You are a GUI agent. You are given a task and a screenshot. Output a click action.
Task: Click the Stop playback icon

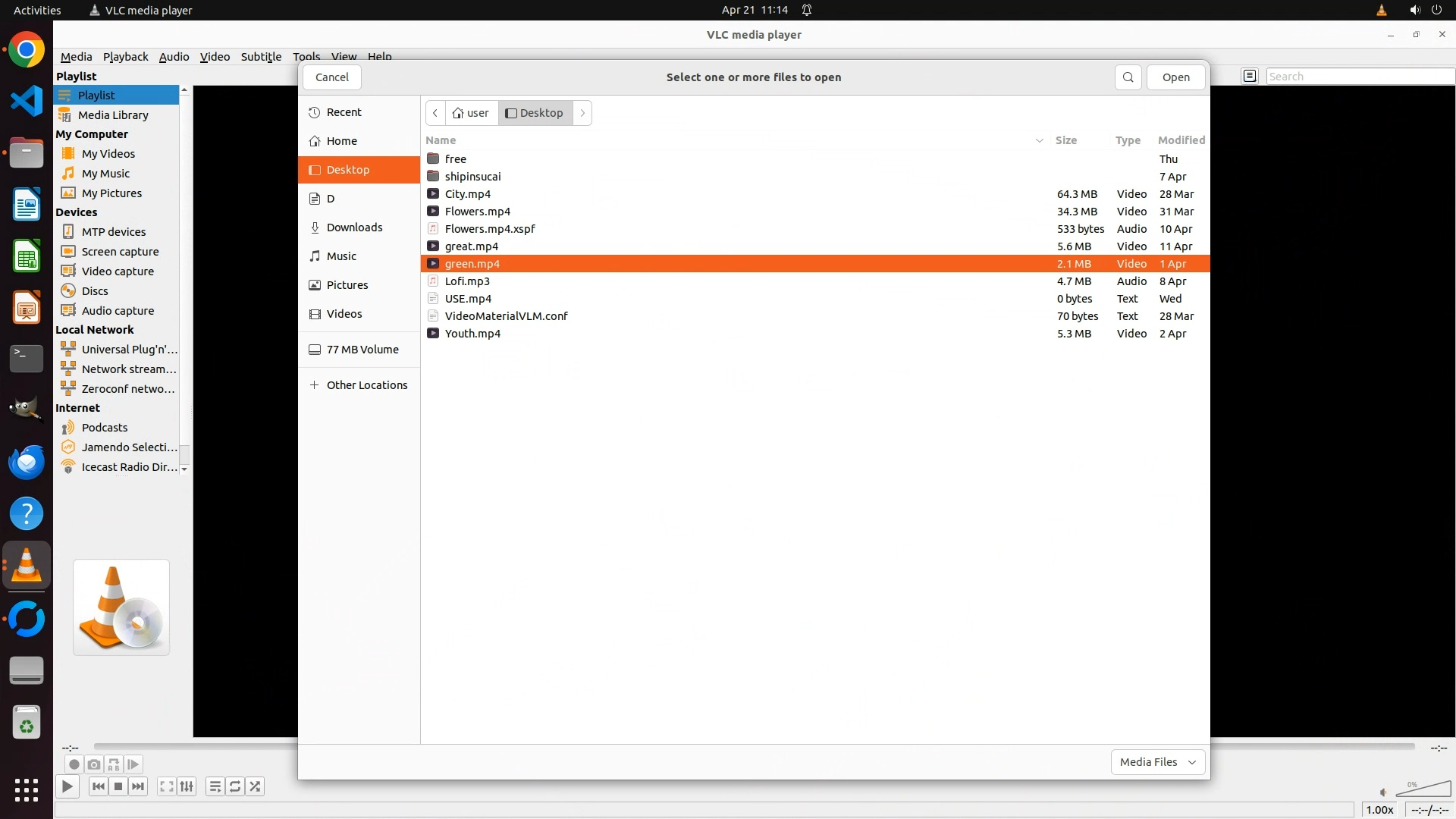click(x=118, y=786)
